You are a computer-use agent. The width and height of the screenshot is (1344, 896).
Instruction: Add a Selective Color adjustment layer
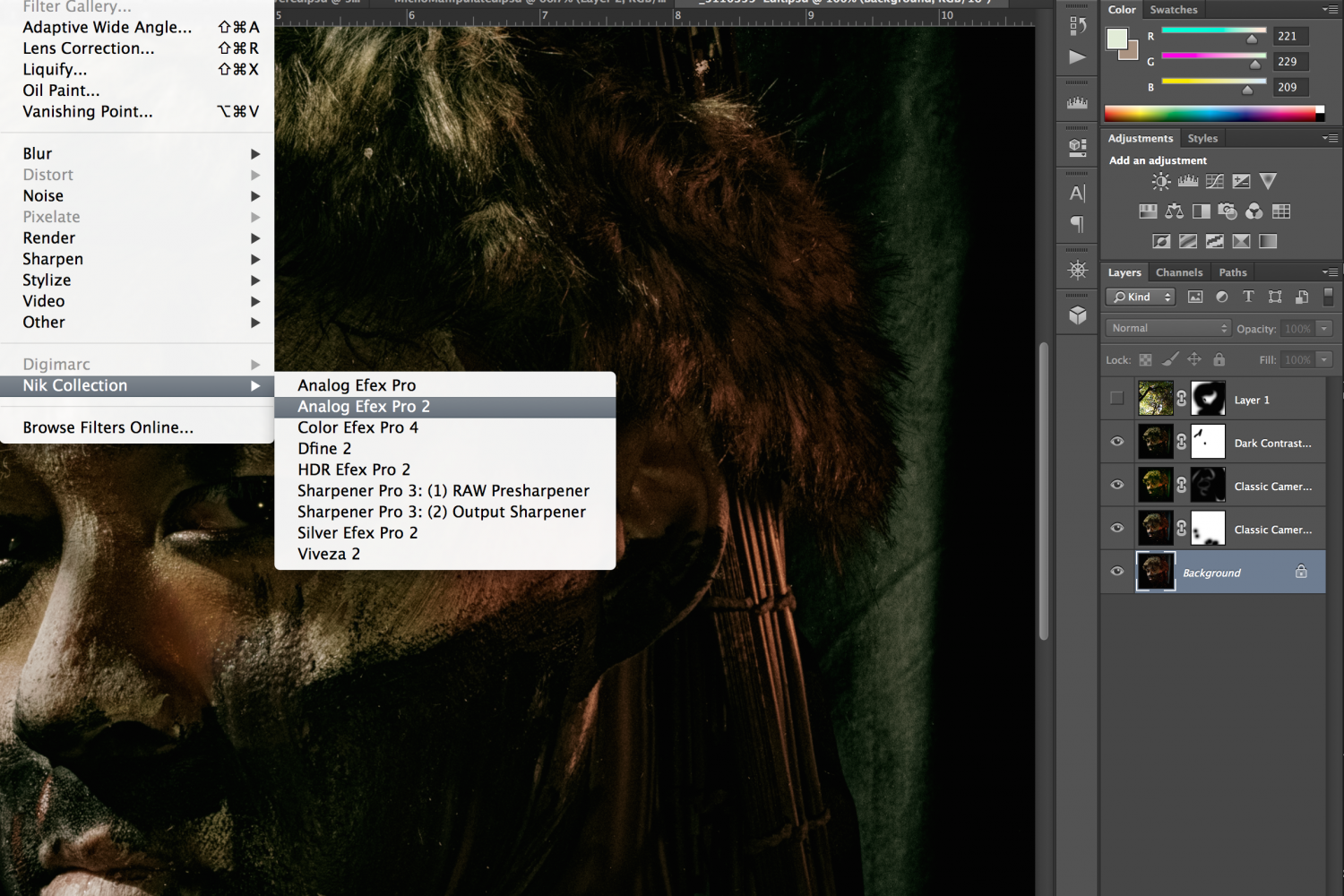point(1241,241)
